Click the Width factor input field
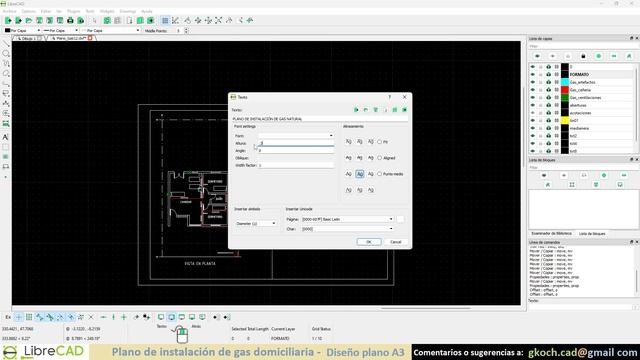640x360 pixels. point(296,165)
